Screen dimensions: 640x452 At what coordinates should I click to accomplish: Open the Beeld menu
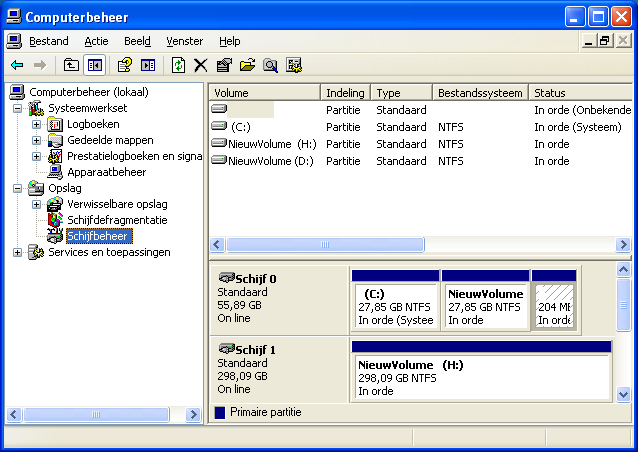[137, 41]
